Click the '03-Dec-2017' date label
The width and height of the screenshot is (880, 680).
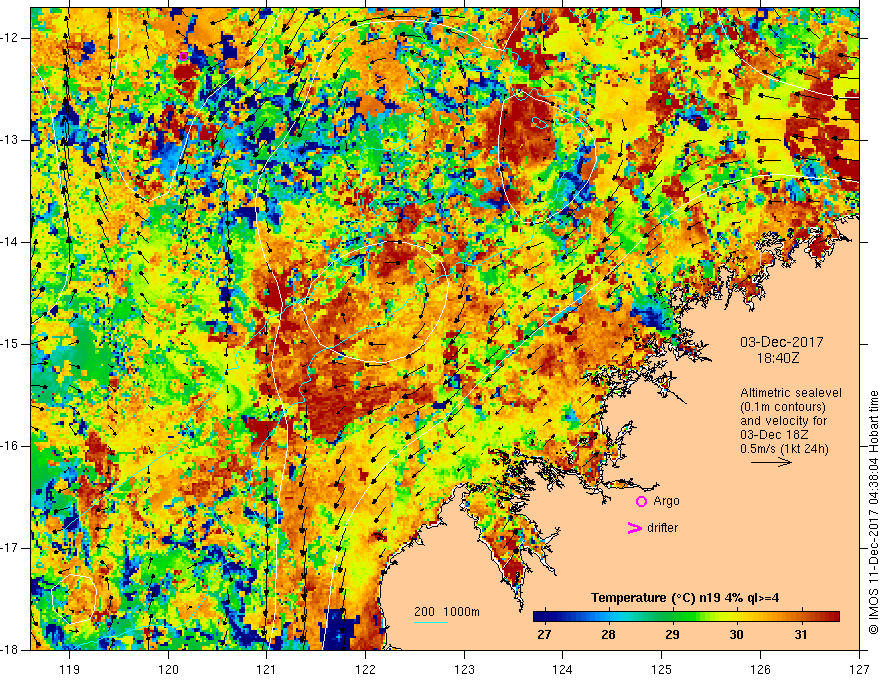[x=781, y=342]
